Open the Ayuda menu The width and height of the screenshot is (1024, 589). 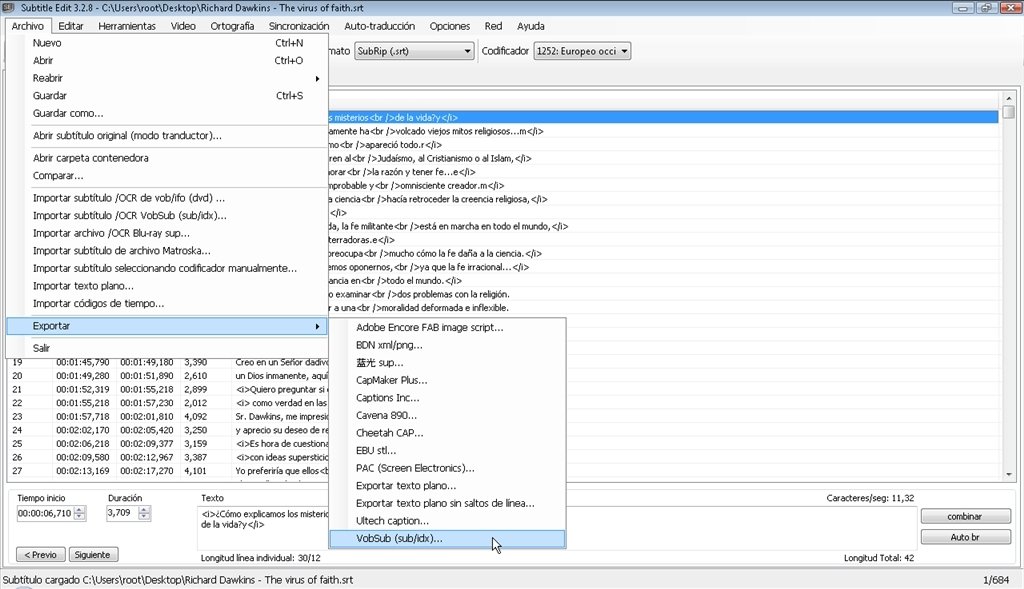(530, 26)
